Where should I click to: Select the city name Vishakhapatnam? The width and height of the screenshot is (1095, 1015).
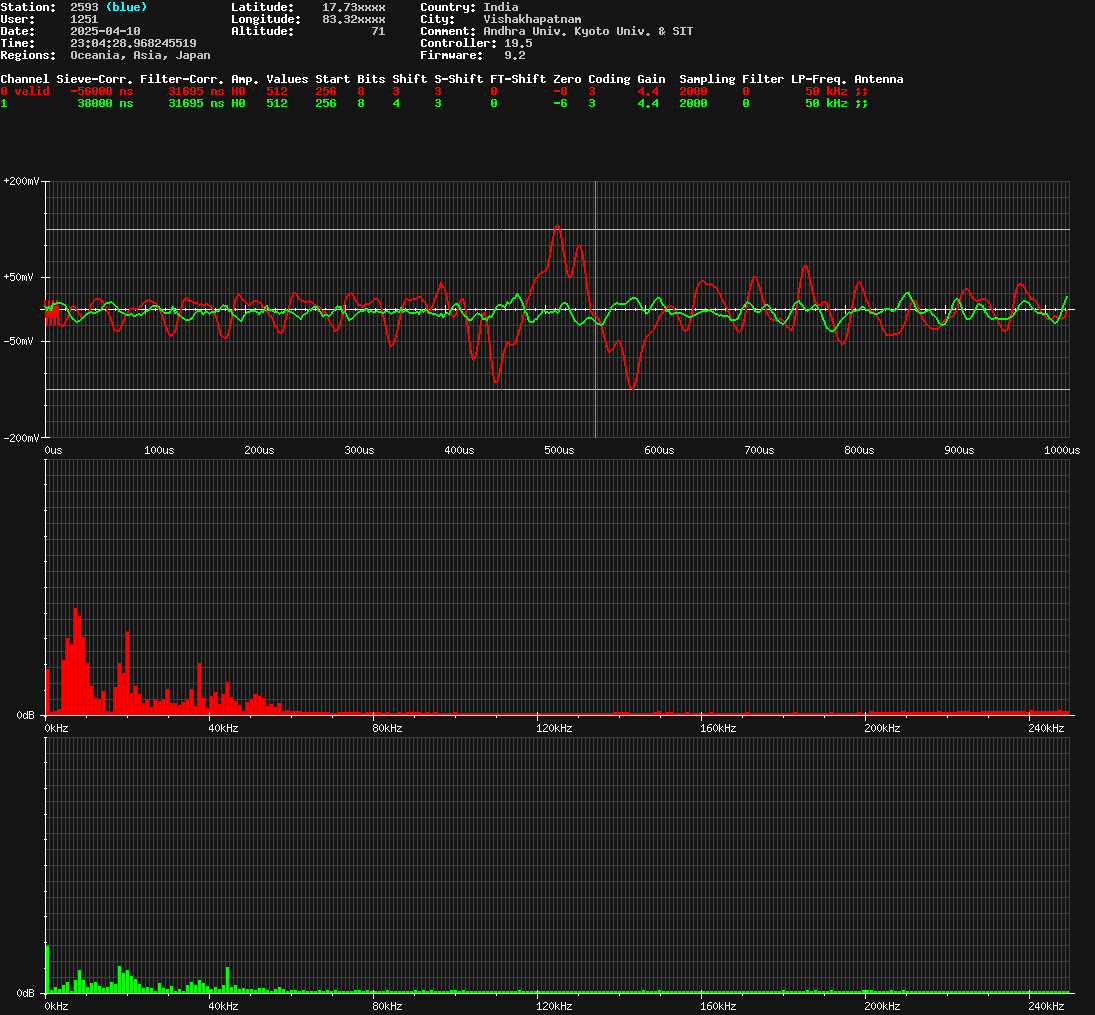[532, 19]
